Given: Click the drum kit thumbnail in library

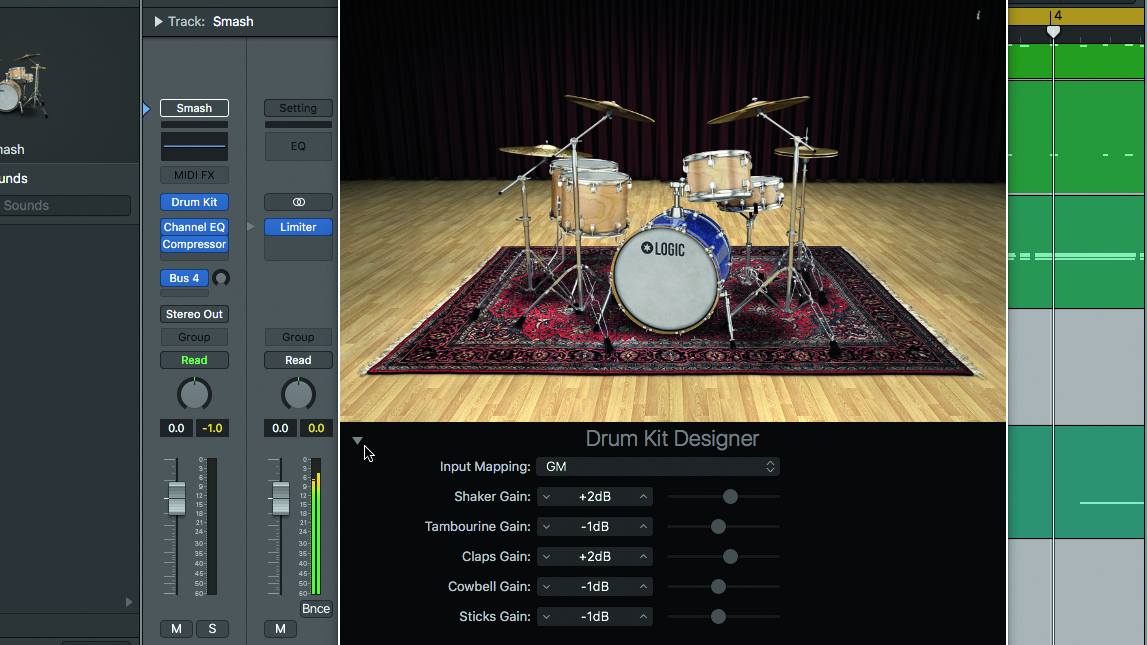Looking at the screenshot, I should click(x=23, y=86).
